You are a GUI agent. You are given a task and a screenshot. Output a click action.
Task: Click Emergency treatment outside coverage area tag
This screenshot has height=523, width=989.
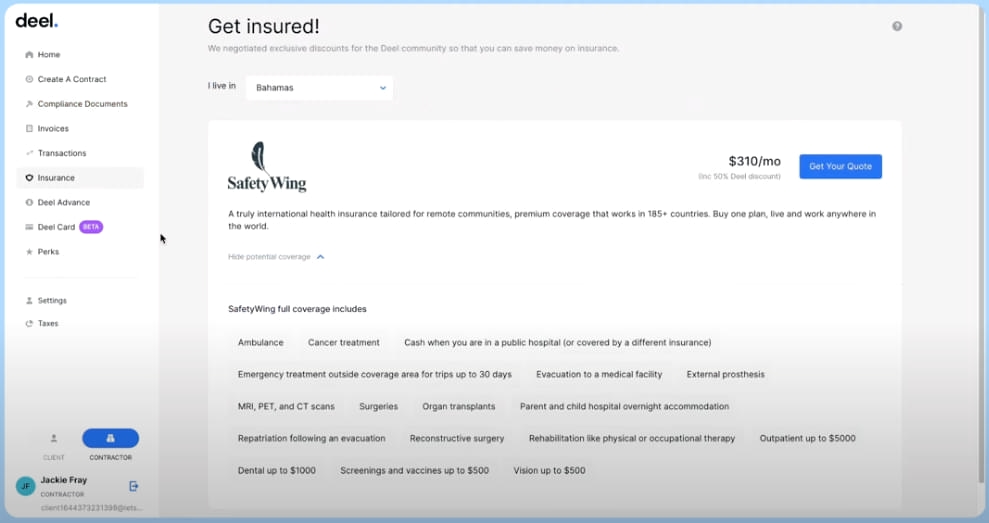pyautogui.click(x=375, y=375)
